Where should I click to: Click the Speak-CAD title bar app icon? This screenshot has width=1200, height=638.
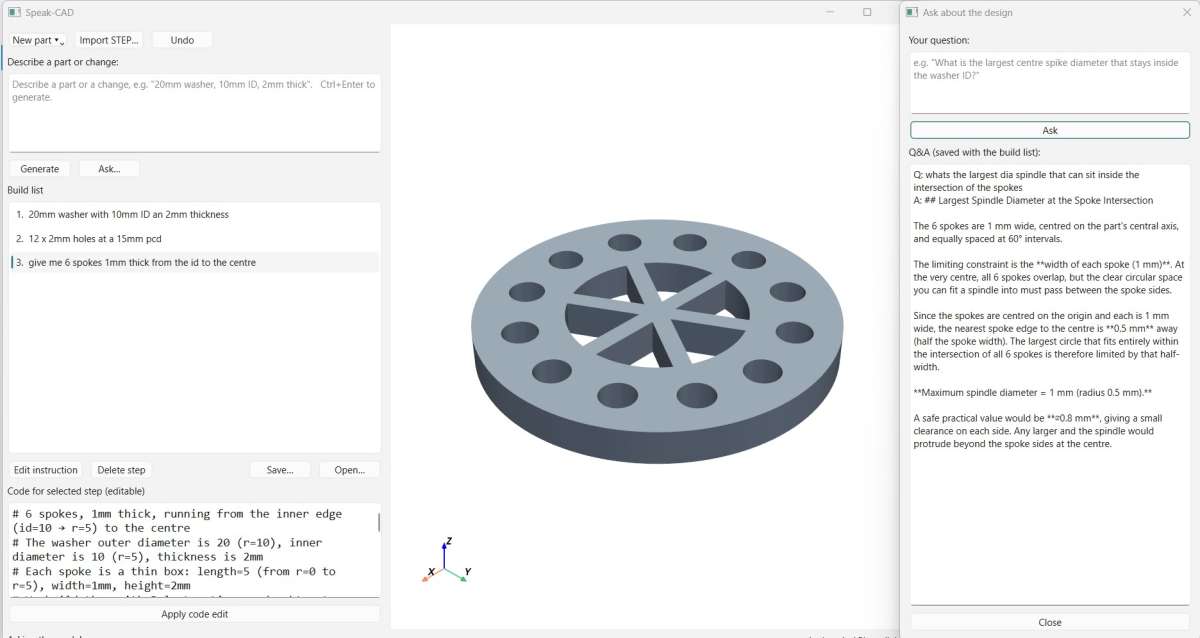coord(14,12)
